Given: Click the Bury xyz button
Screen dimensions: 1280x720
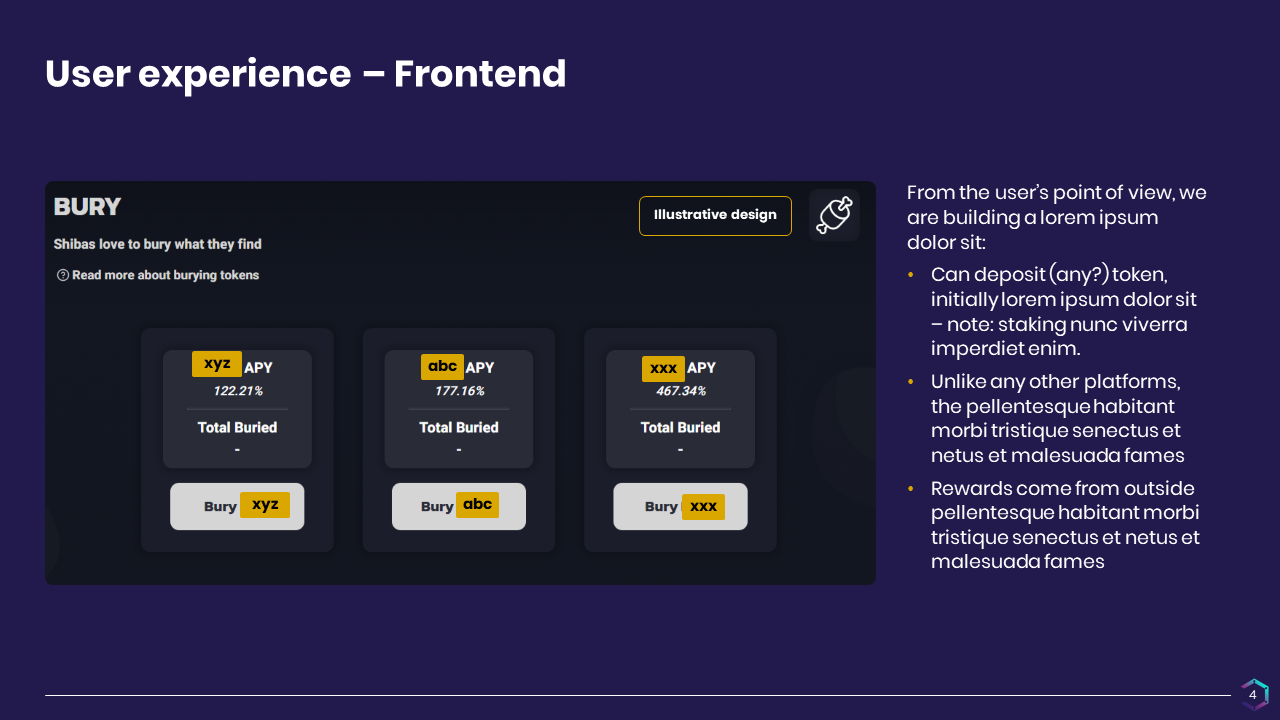Looking at the screenshot, I should (x=237, y=506).
